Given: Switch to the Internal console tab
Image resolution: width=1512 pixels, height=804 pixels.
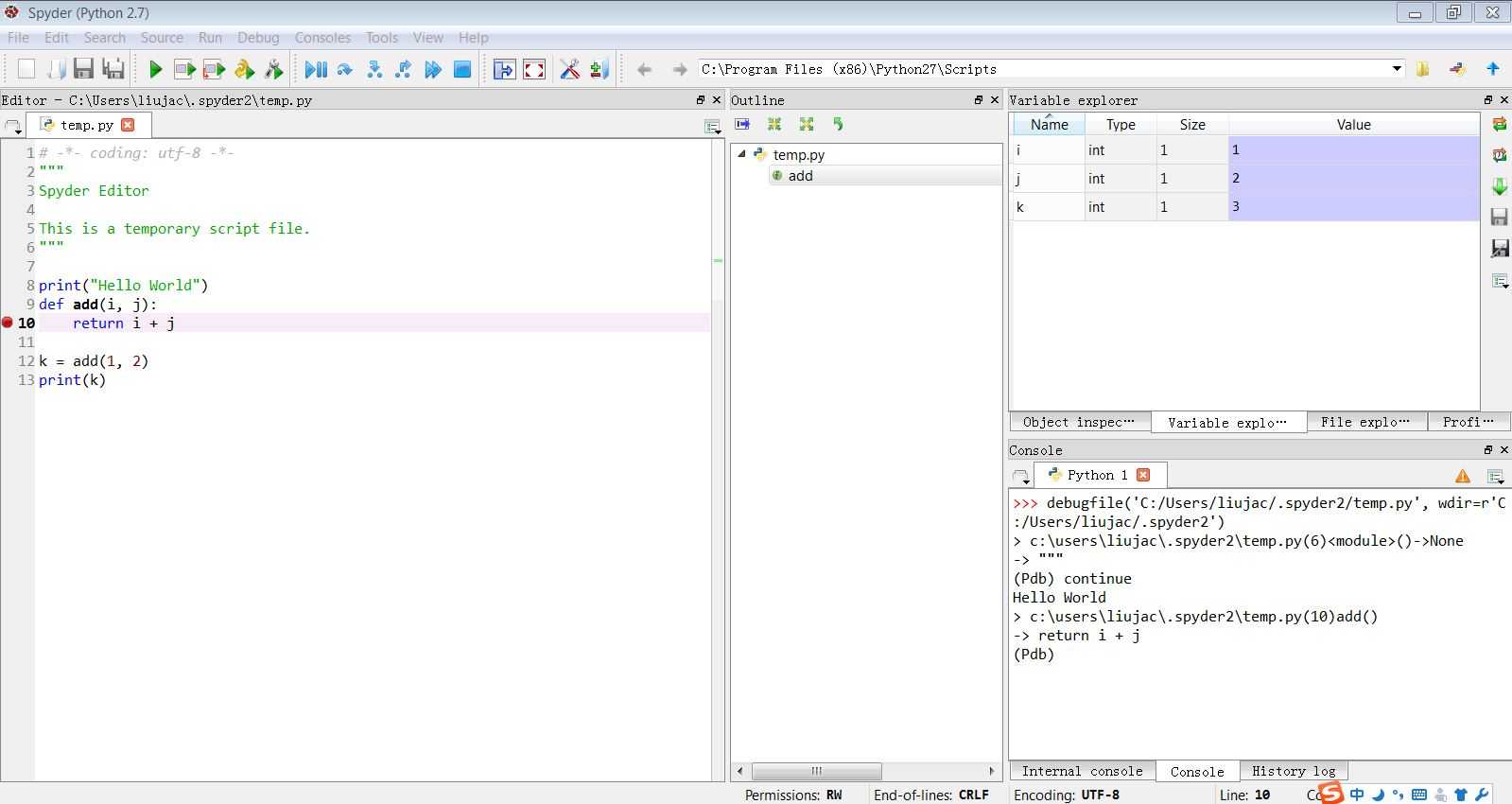Looking at the screenshot, I should click(1082, 771).
